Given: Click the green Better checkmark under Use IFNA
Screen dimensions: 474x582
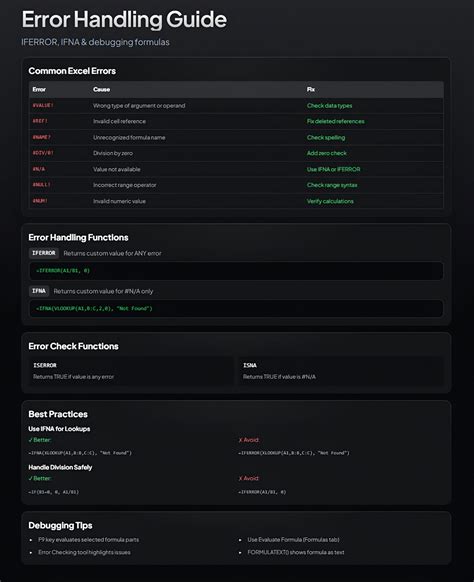Looking at the screenshot, I should click(x=40, y=440).
